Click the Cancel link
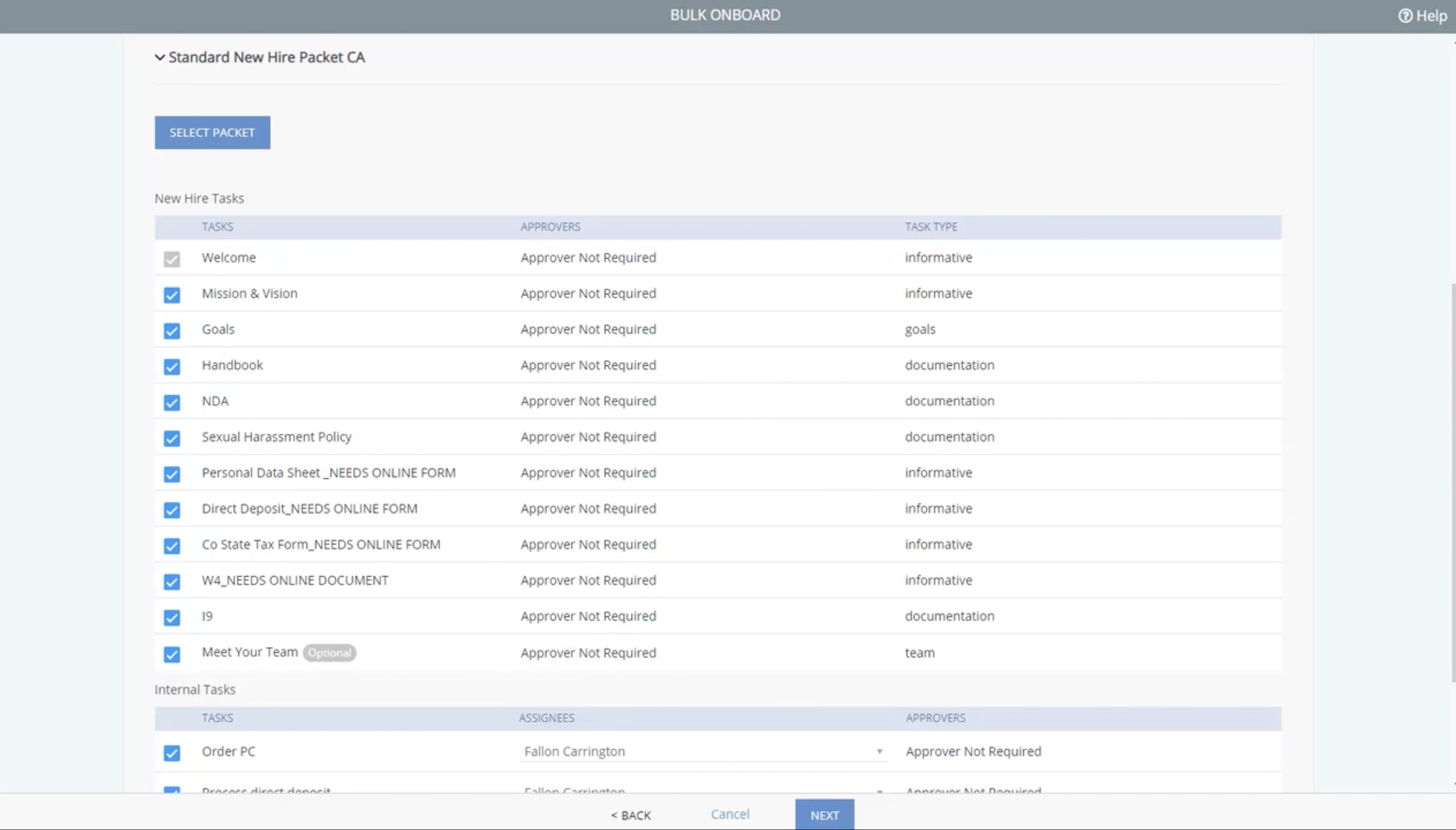 729,814
